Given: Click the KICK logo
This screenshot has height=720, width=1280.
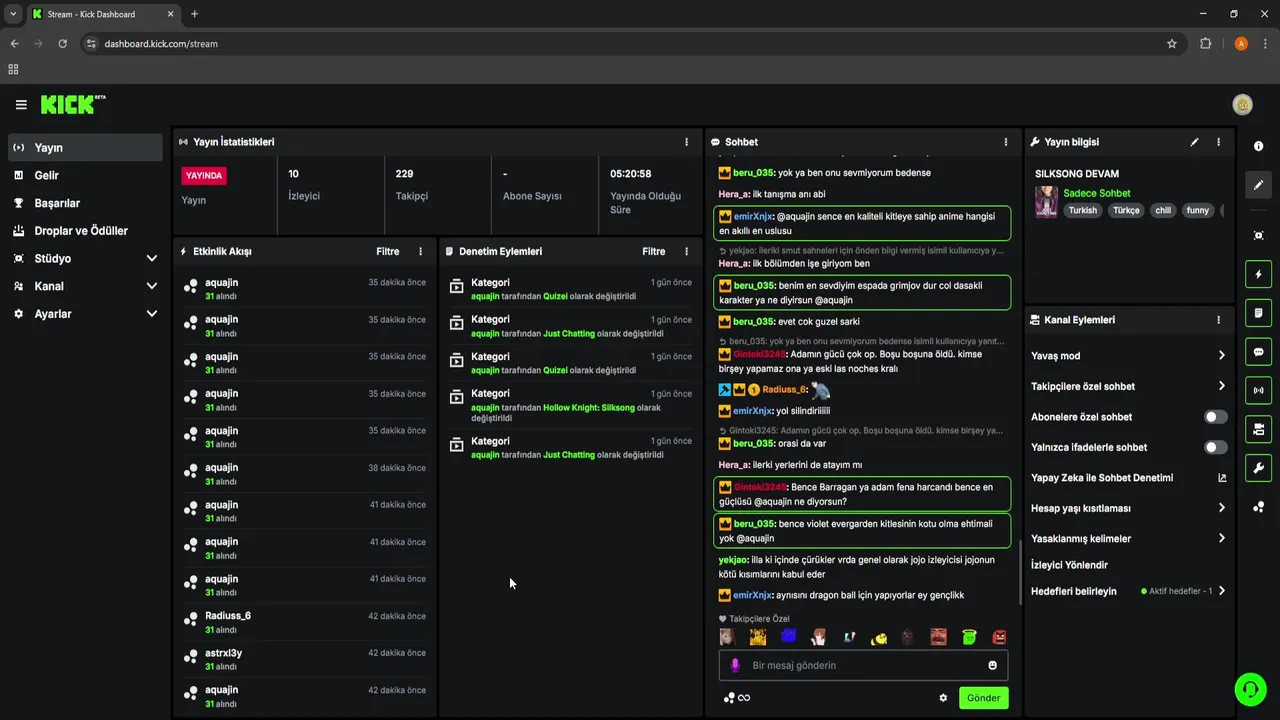Looking at the screenshot, I should tap(72, 104).
